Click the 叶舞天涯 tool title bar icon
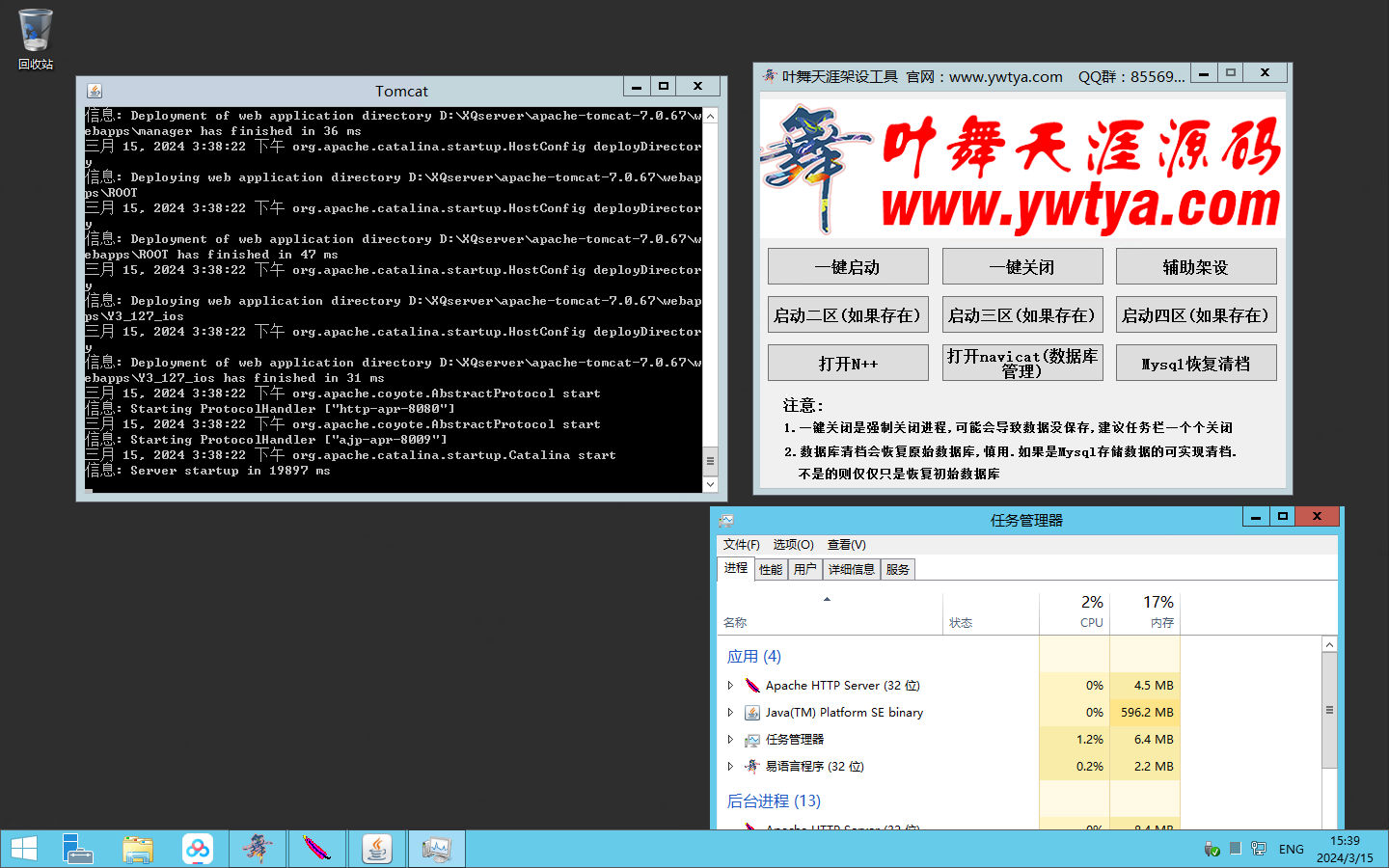This screenshot has width=1389, height=868. point(769,75)
